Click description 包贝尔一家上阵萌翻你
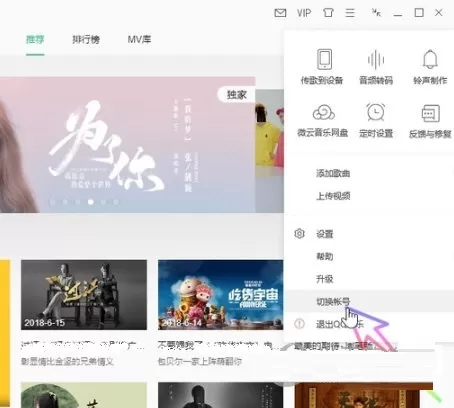Image resolution: width=454 pixels, height=408 pixels. click(x=200, y=362)
